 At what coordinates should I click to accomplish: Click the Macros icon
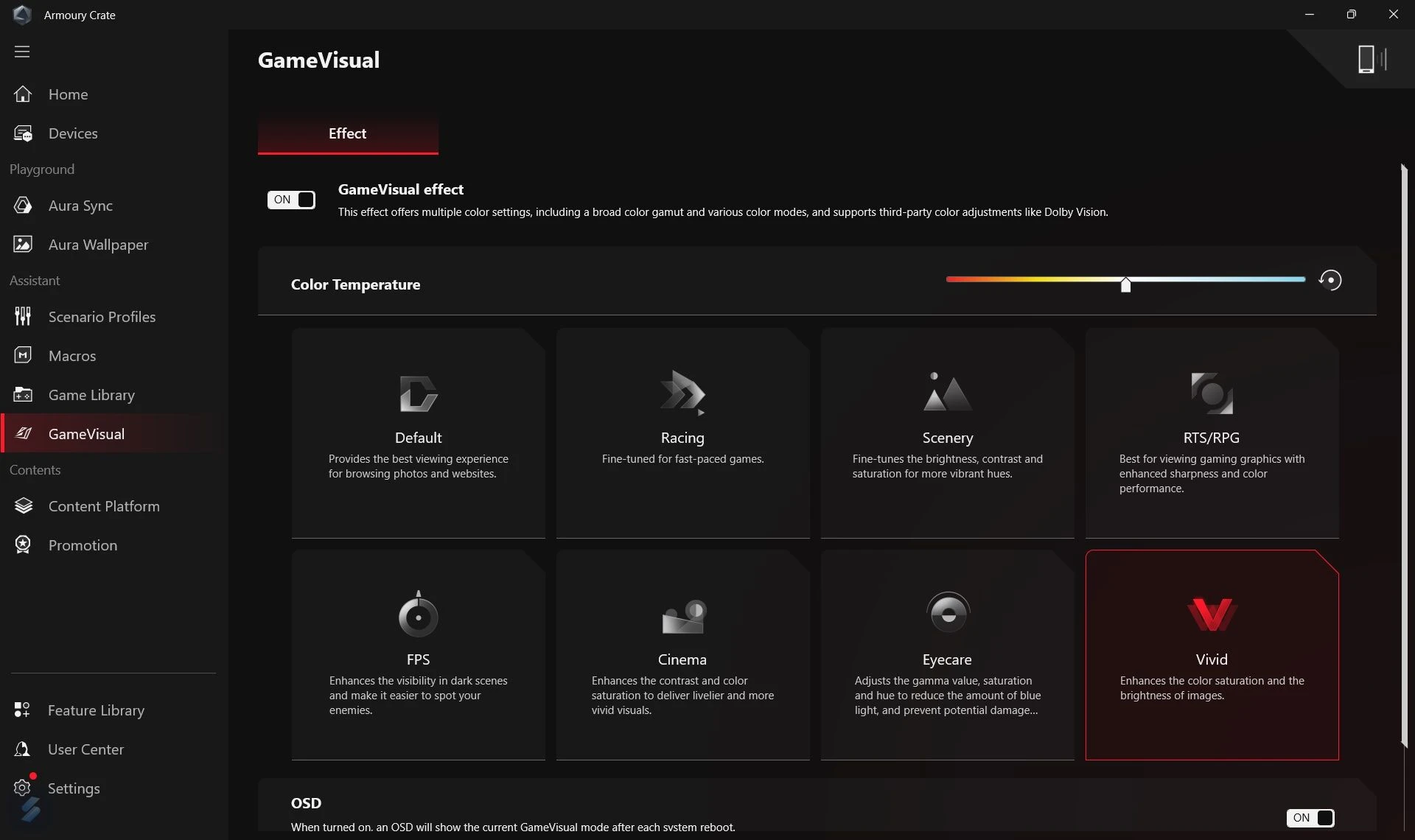23,356
